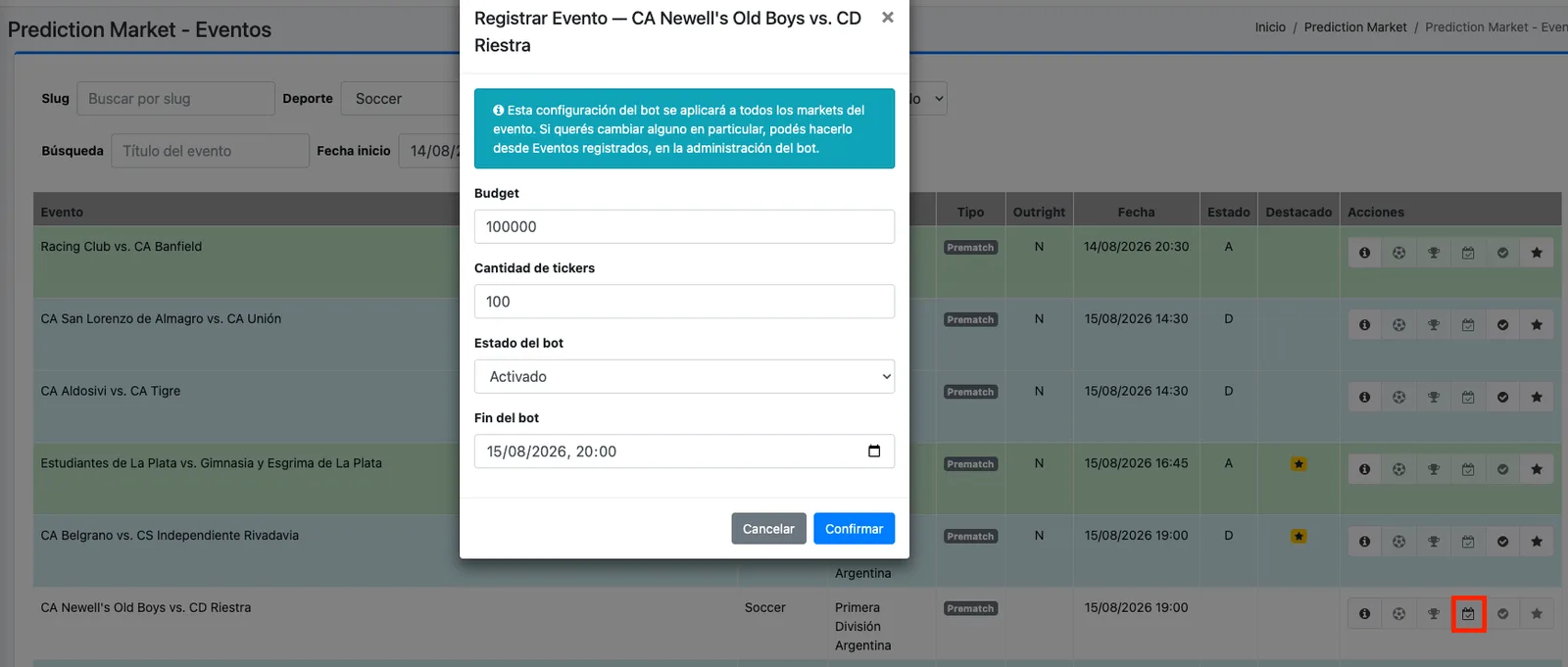
Task: Click star action in Newell's Old Boys row
Action: 1537,614
